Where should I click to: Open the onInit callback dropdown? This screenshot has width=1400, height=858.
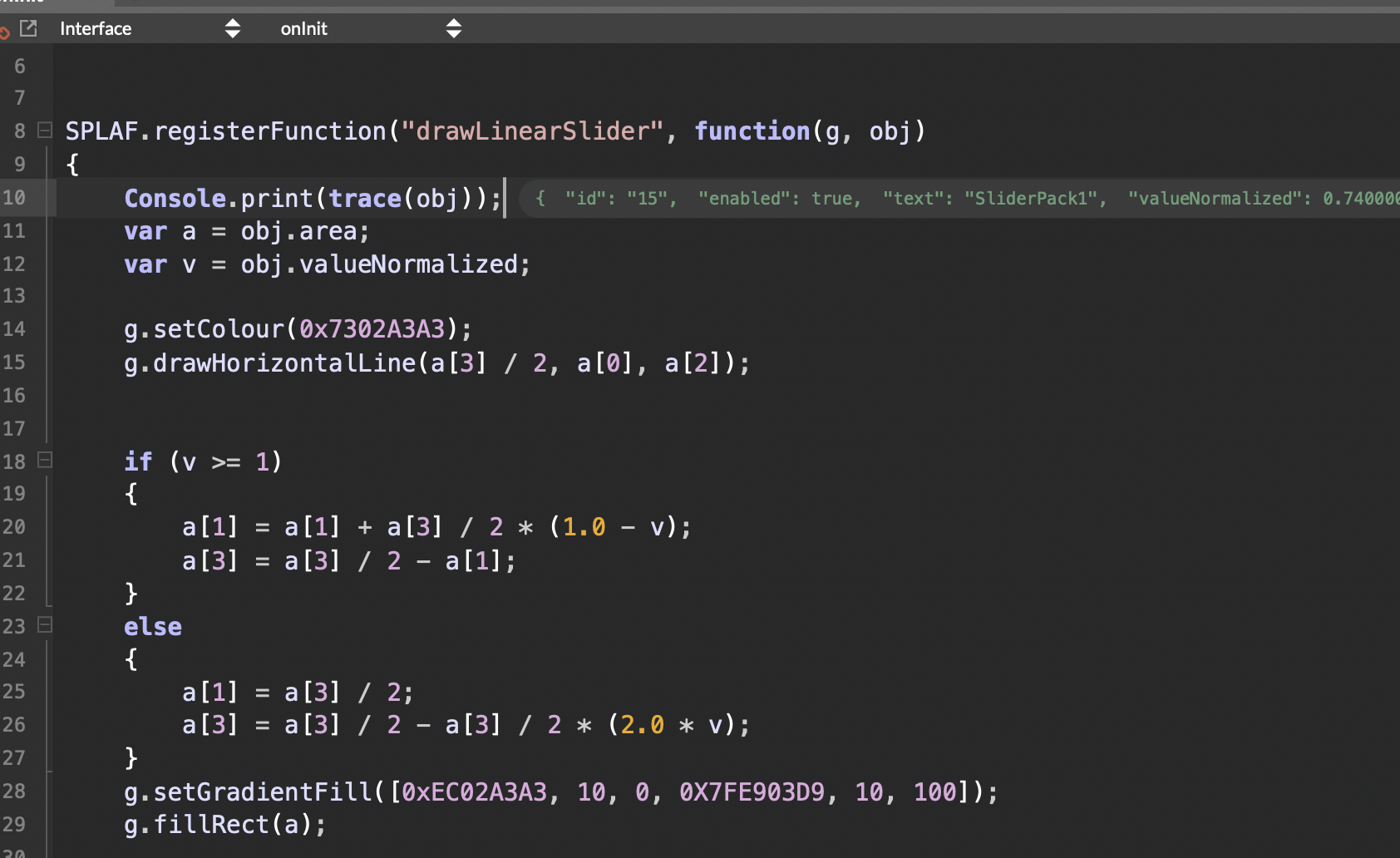pyautogui.click(x=304, y=29)
